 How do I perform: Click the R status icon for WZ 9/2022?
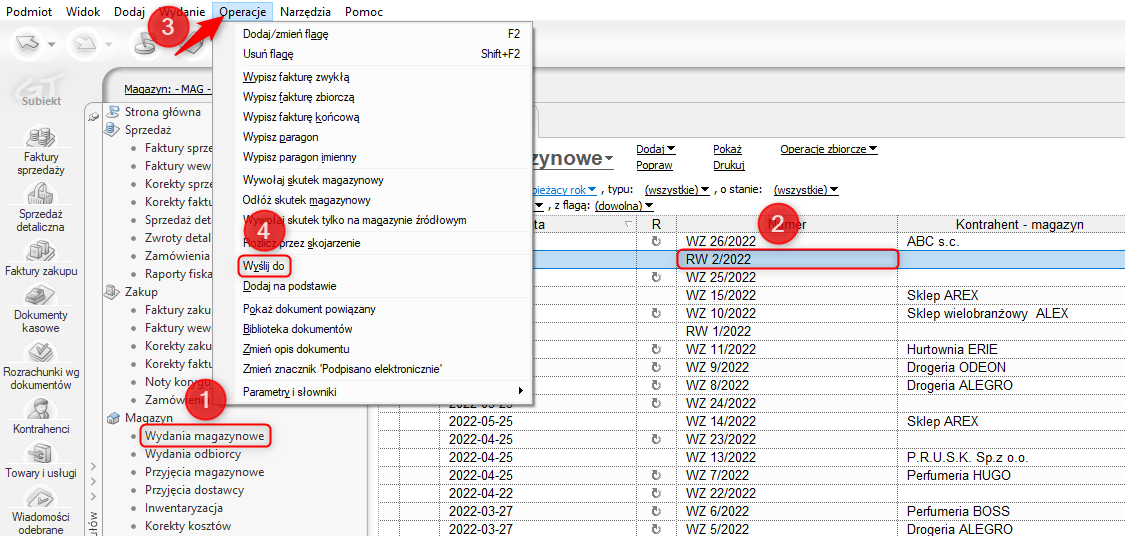point(655,367)
